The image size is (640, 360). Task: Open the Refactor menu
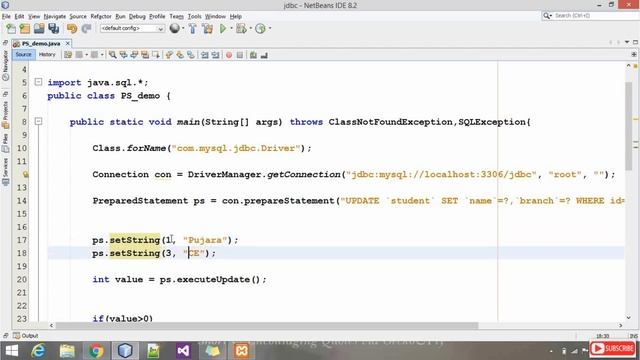pos(101,16)
